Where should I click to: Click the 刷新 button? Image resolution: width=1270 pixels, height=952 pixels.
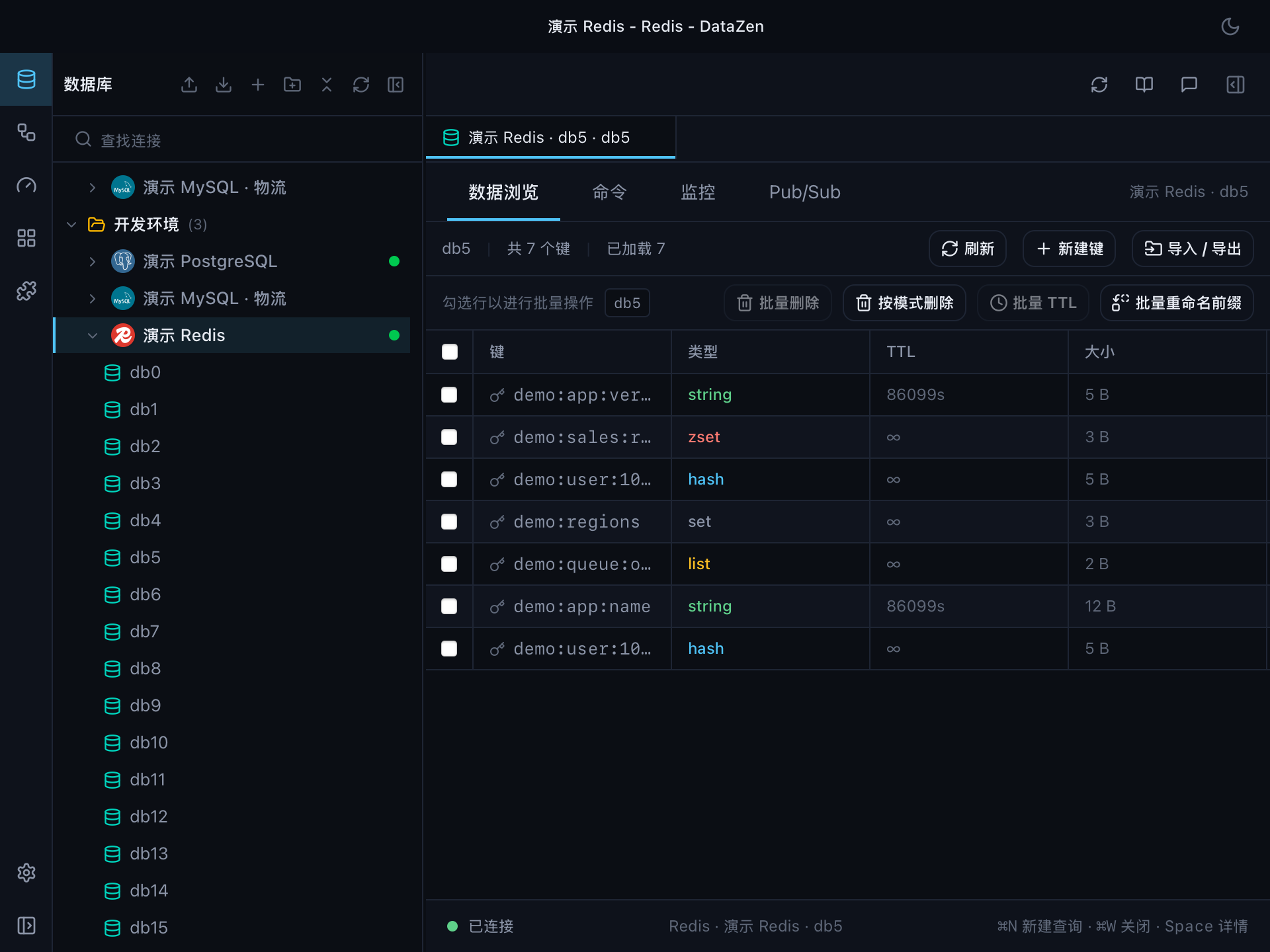(x=968, y=249)
